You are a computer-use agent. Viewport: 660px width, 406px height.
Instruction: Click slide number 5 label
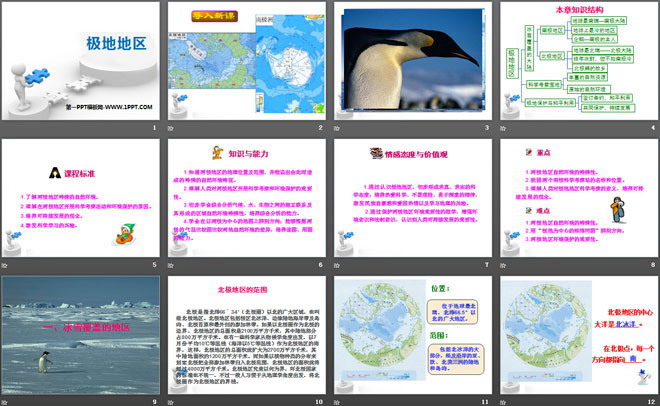coord(154,265)
